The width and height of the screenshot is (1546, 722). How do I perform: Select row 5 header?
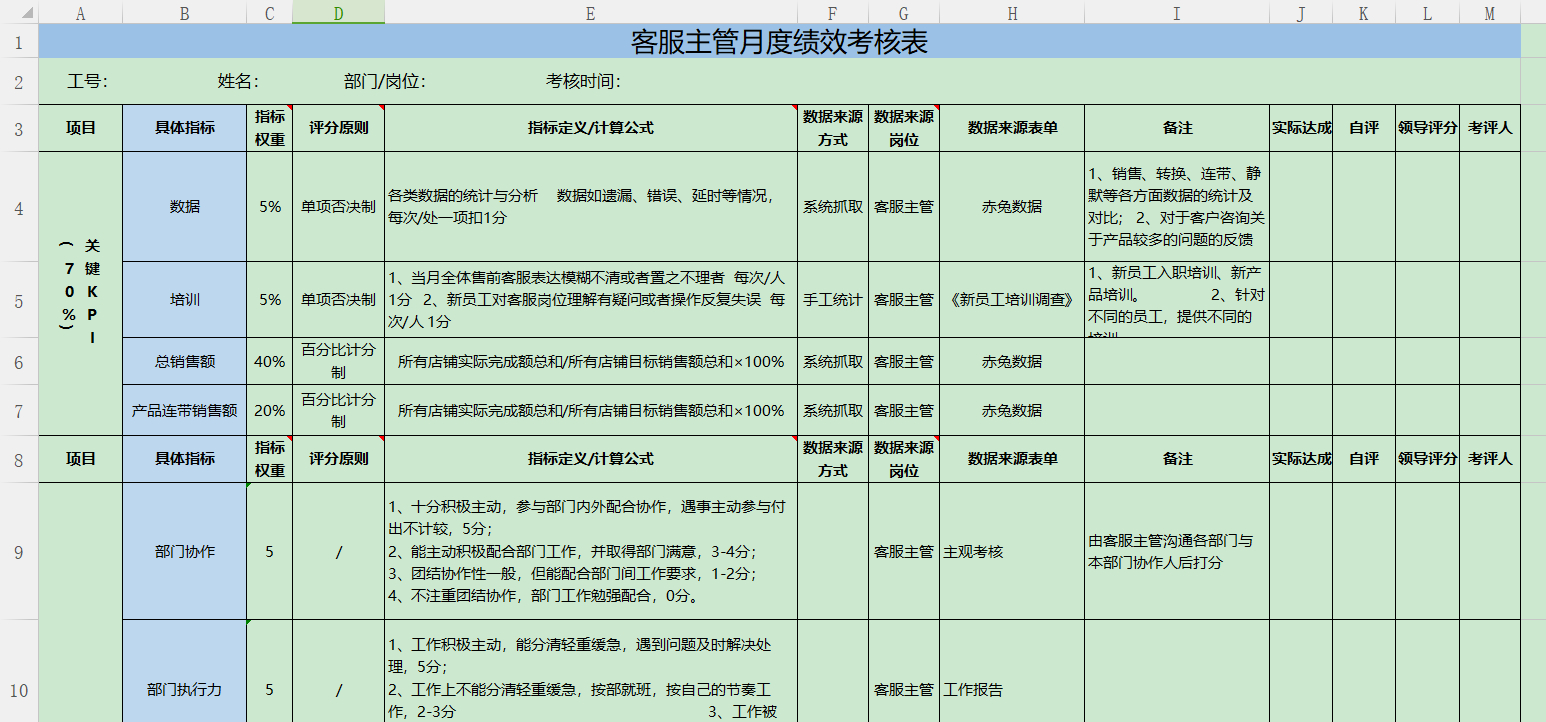tap(19, 299)
